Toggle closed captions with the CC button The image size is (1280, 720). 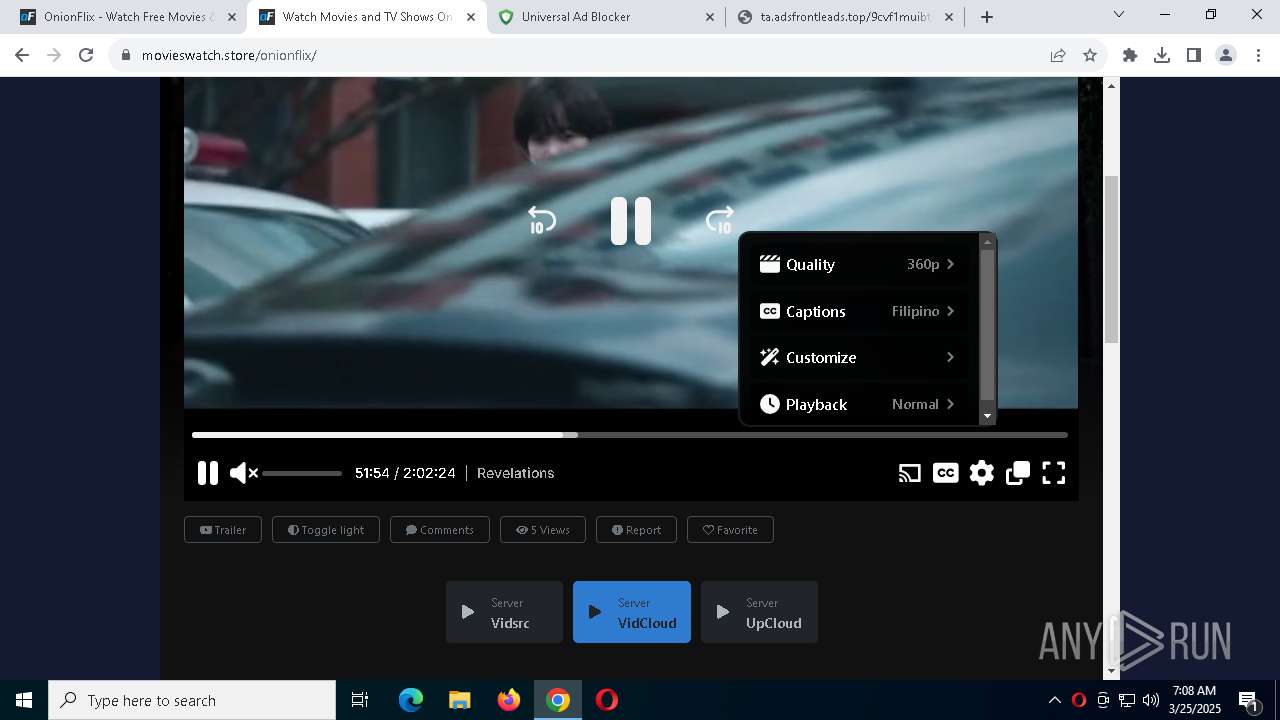(946, 473)
